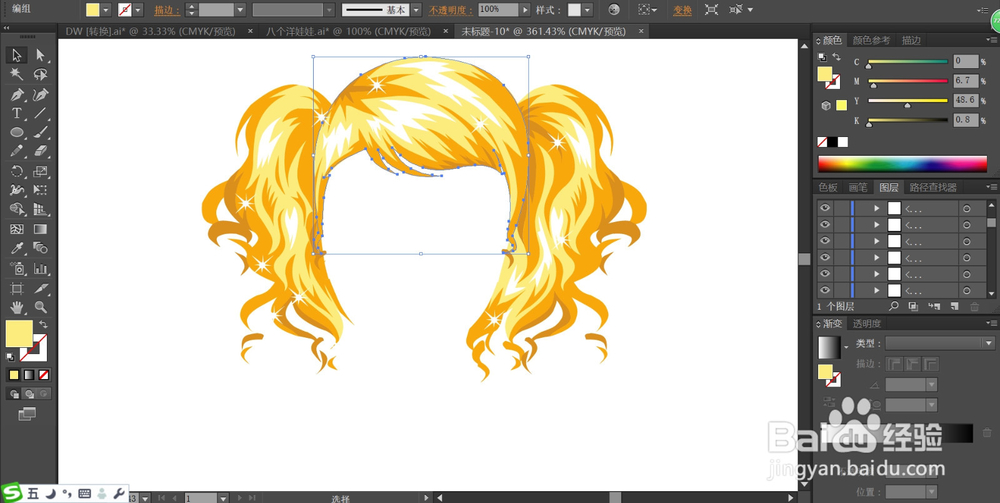The image size is (1000, 503).
Task: Select the Mesh tool
Action: [17, 229]
